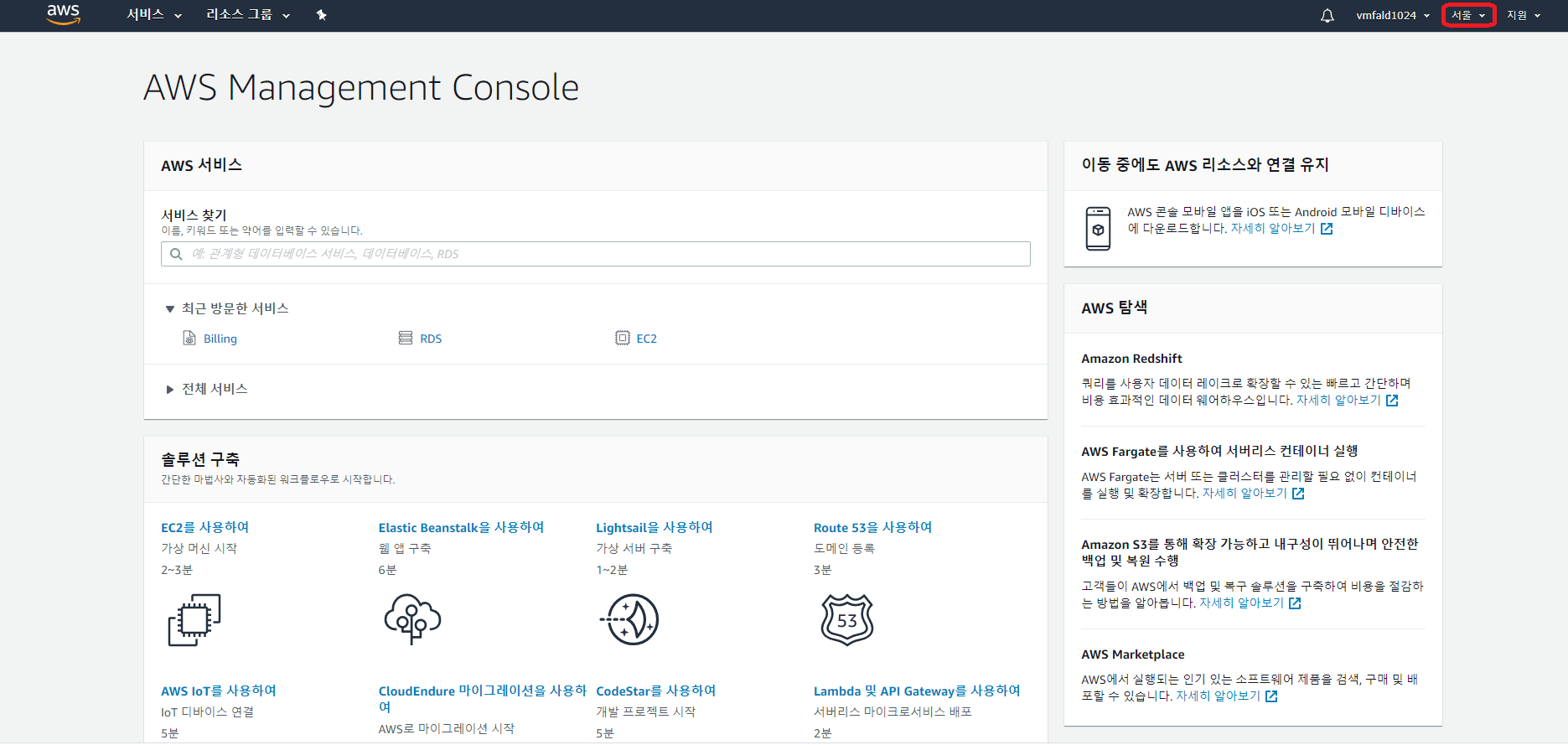Image resolution: width=1568 pixels, height=745 pixels.
Task: Click 자세히 알아보기 for mobile app
Action: pyautogui.click(x=1273, y=229)
